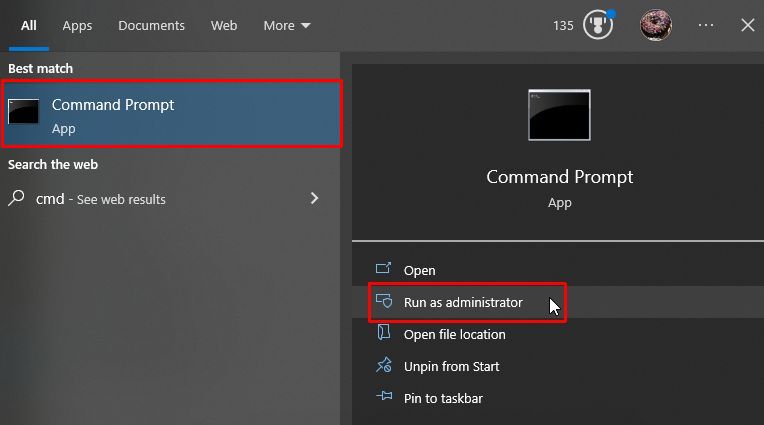
Task: Select the All tab
Action: tap(28, 25)
